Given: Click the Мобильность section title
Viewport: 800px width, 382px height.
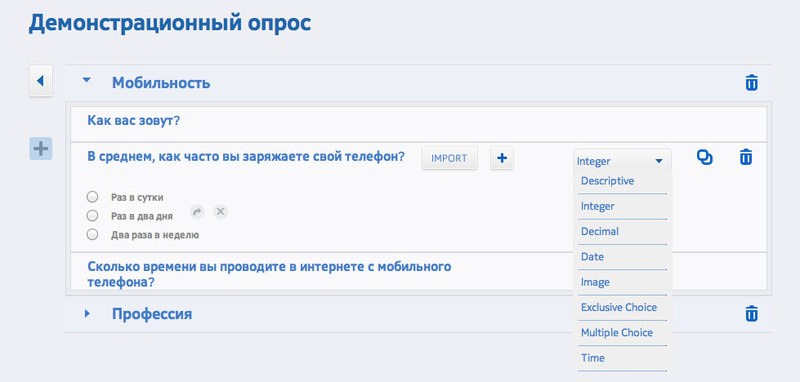Looking at the screenshot, I should coord(161,83).
